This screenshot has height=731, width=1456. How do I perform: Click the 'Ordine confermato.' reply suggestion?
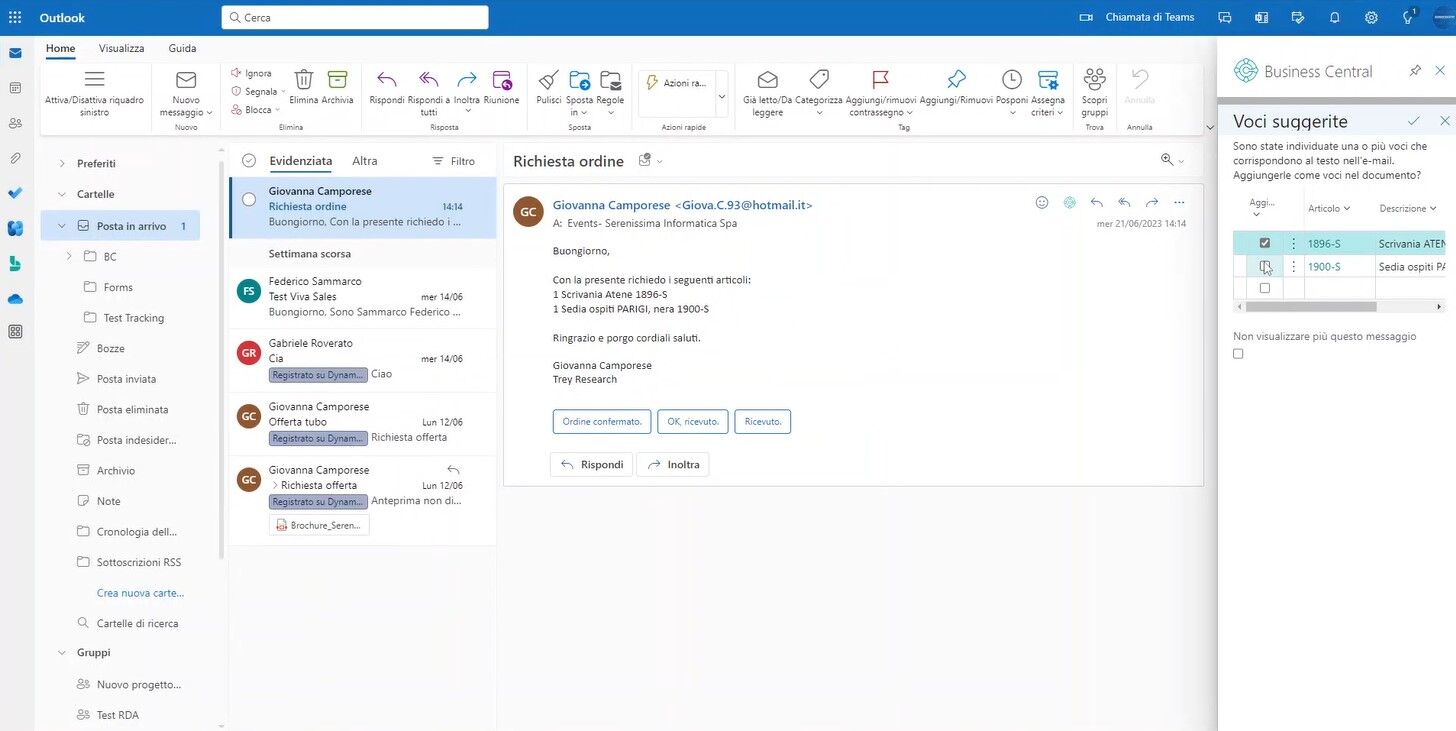(x=601, y=421)
